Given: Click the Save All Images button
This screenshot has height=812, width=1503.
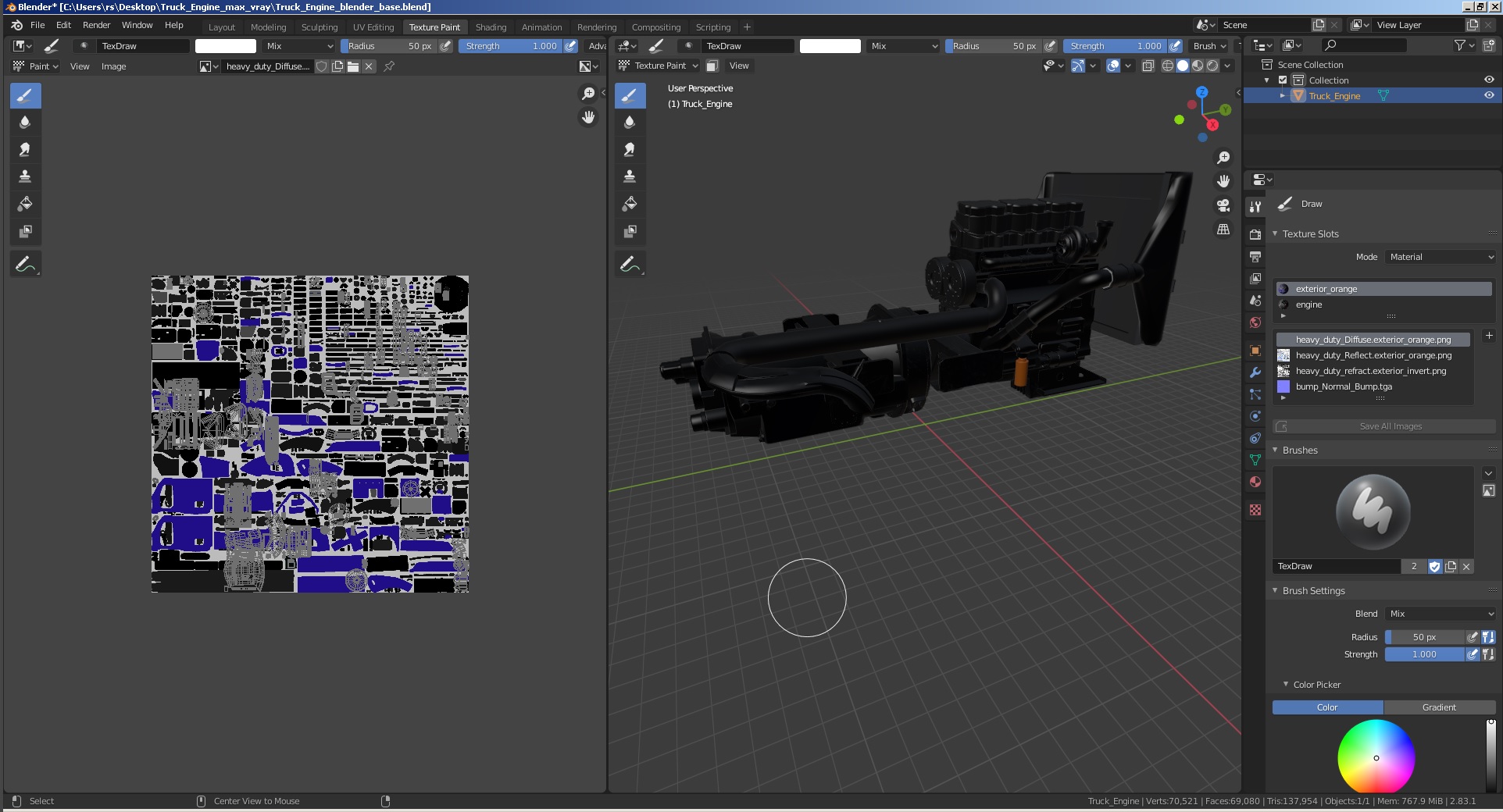Looking at the screenshot, I should pyautogui.click(x=1384, y=426).
